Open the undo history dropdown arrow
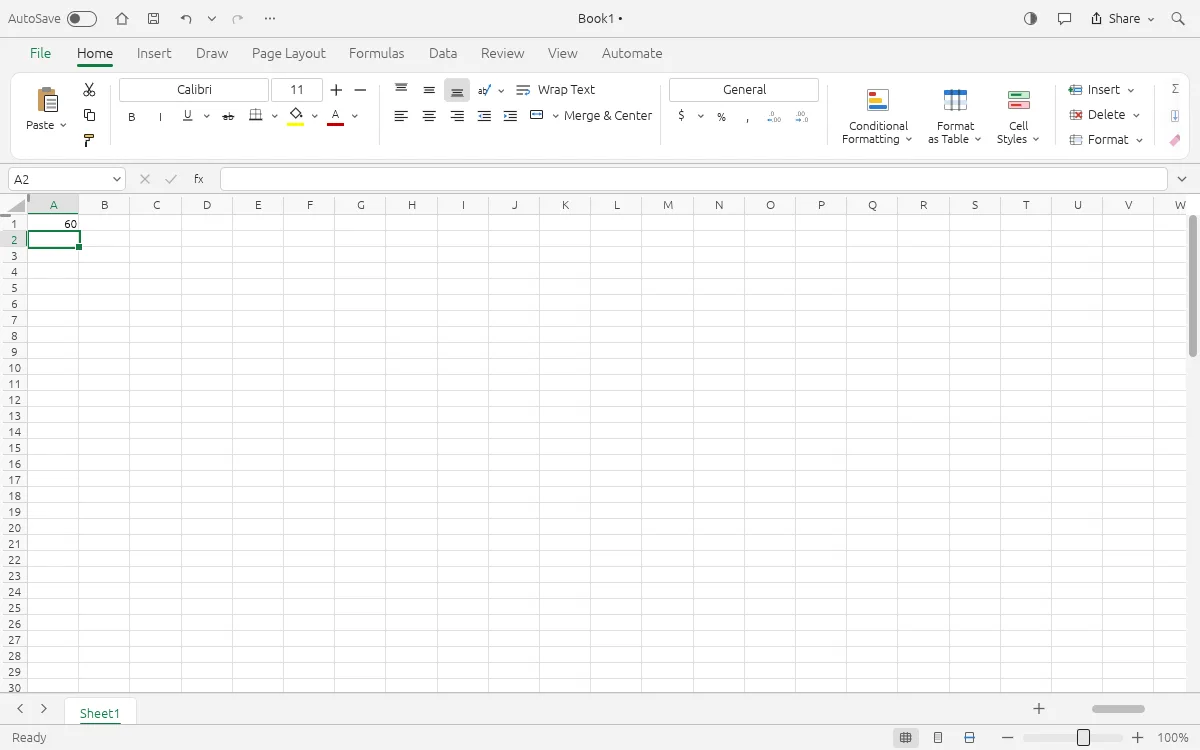This screenshot has width=1200, height=750. pos(212,19)
